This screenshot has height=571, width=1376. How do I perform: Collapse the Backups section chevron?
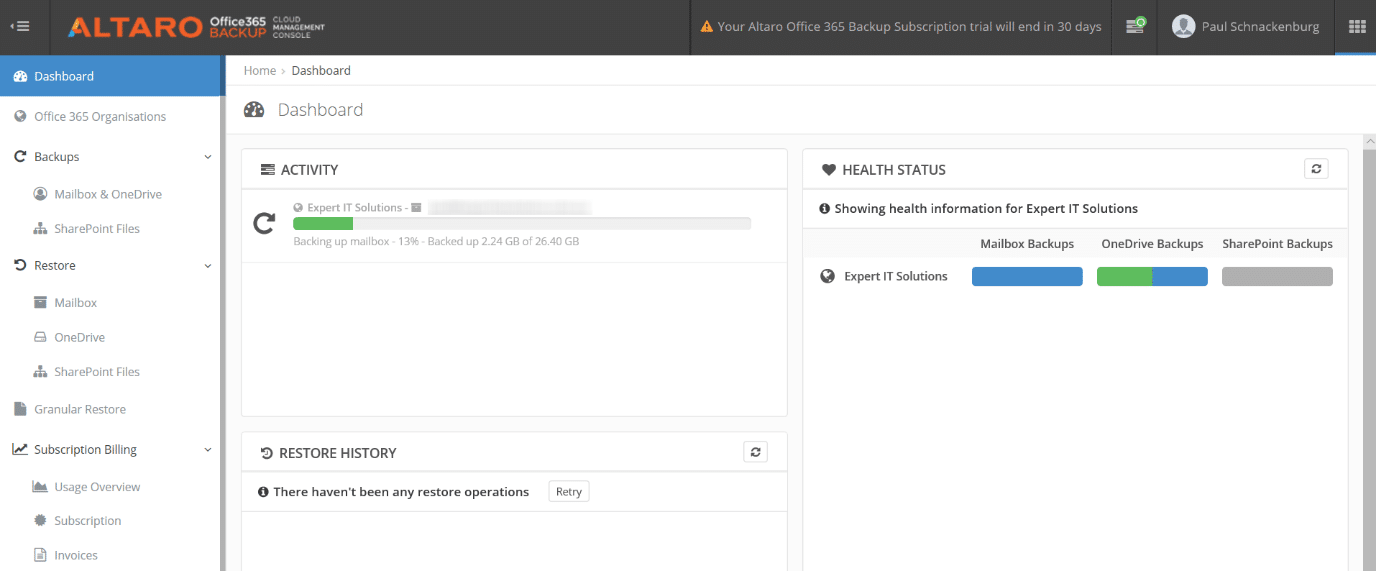208,157
